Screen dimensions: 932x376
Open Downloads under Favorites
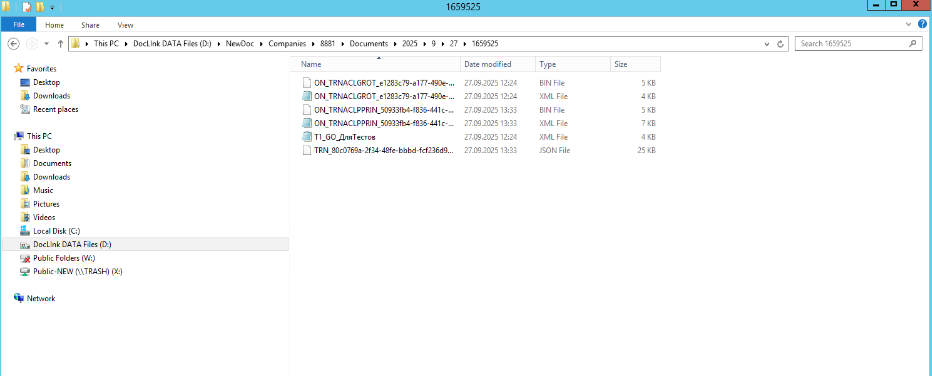(x=52, y=96)
